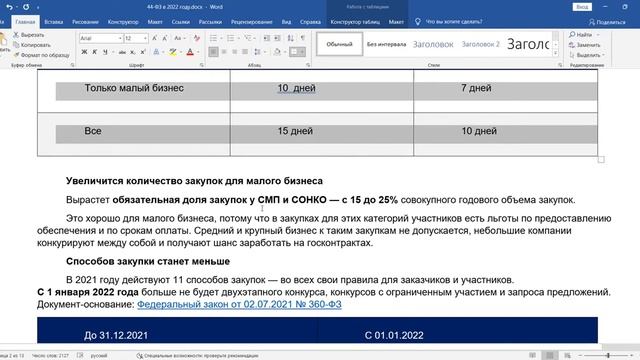Click the 'Что вы хотите сделать?' search field
Screen dimensions: 640x360
click(x=453, y=22)
